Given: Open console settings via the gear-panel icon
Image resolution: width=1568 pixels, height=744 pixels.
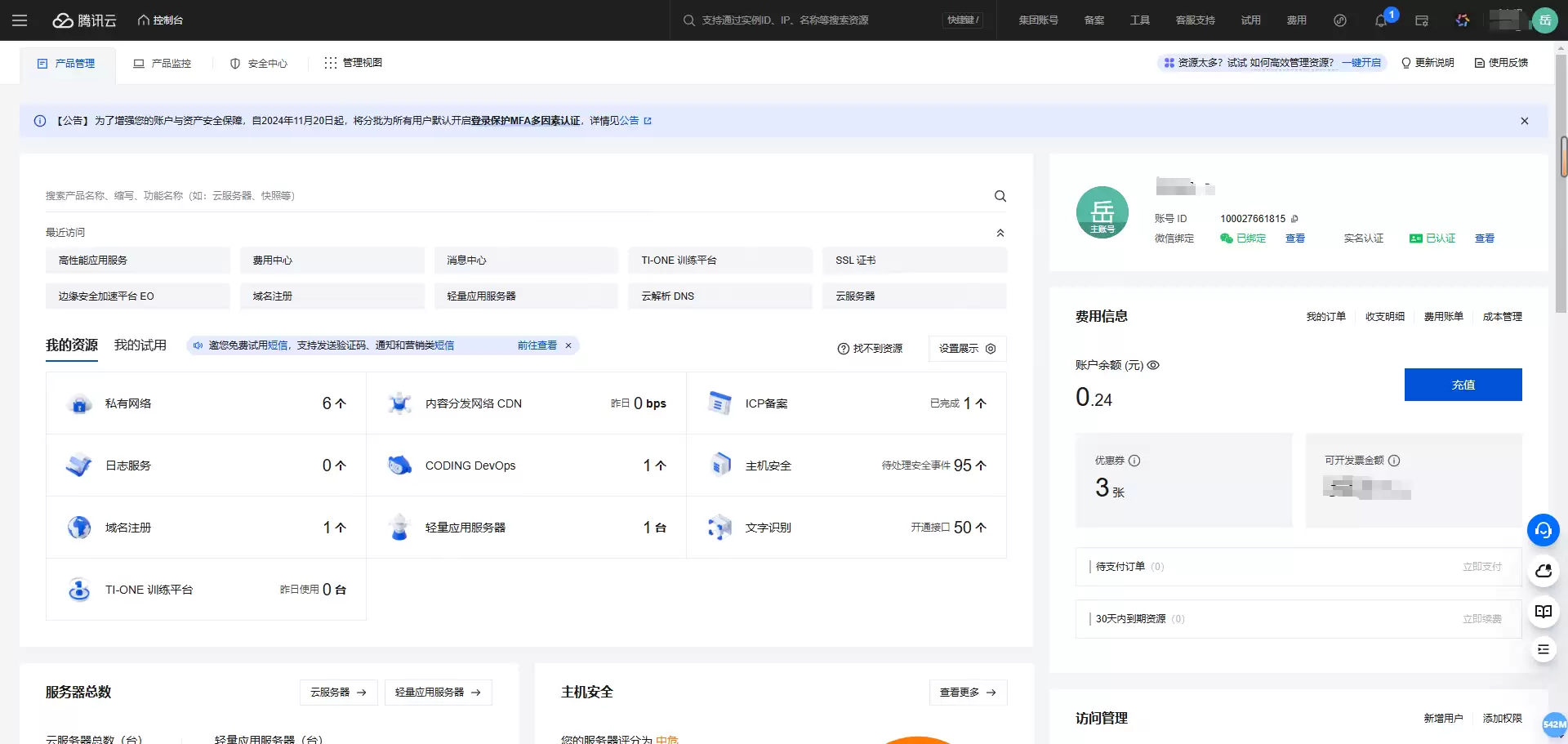Looking at the screenshot, I should [x=1422, y=20].
